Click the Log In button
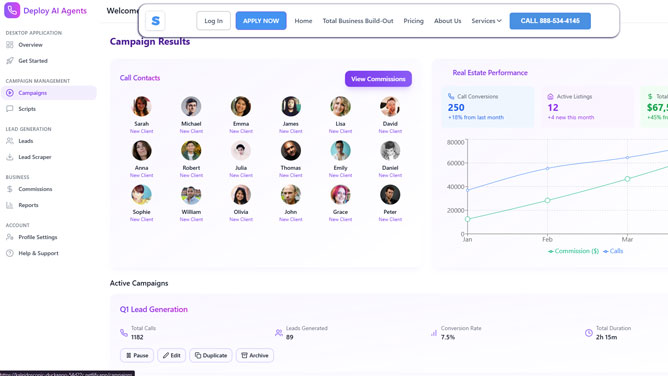The height and width of the screenshot is (376, 668). [213, 20]
